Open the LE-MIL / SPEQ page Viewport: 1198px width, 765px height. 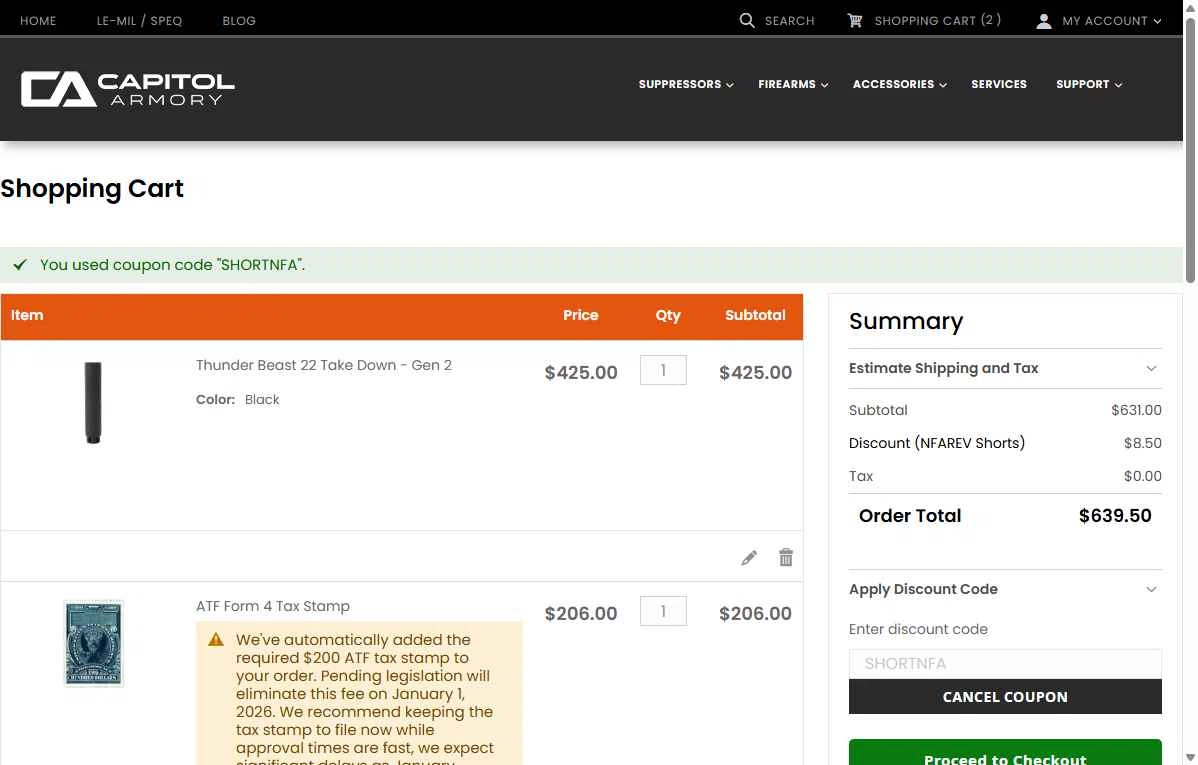139,21
